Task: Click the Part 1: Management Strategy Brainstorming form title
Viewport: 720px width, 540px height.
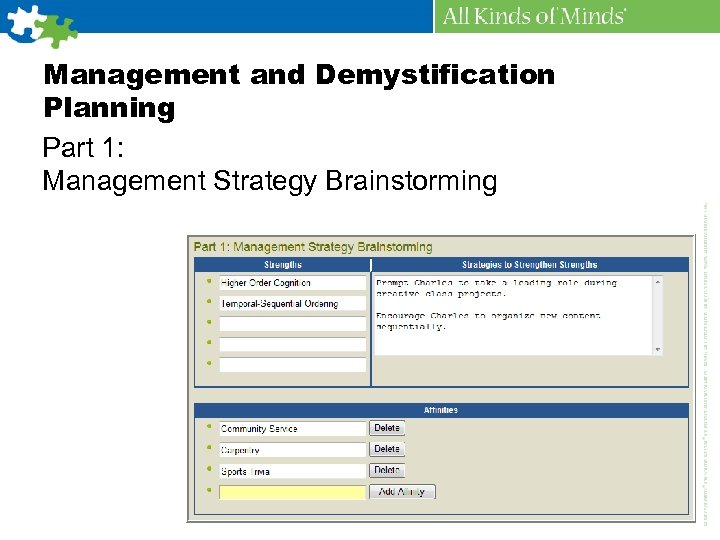Action: 313,247
